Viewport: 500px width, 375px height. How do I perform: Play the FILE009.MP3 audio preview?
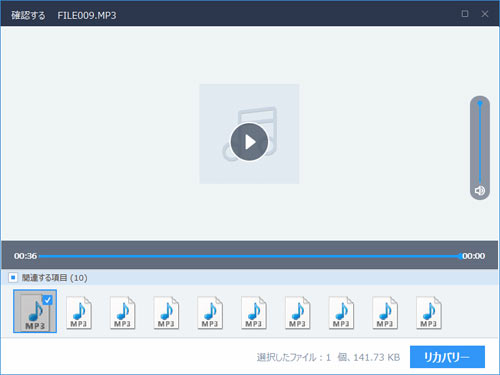pyautogui.click(x=249, y=142)
